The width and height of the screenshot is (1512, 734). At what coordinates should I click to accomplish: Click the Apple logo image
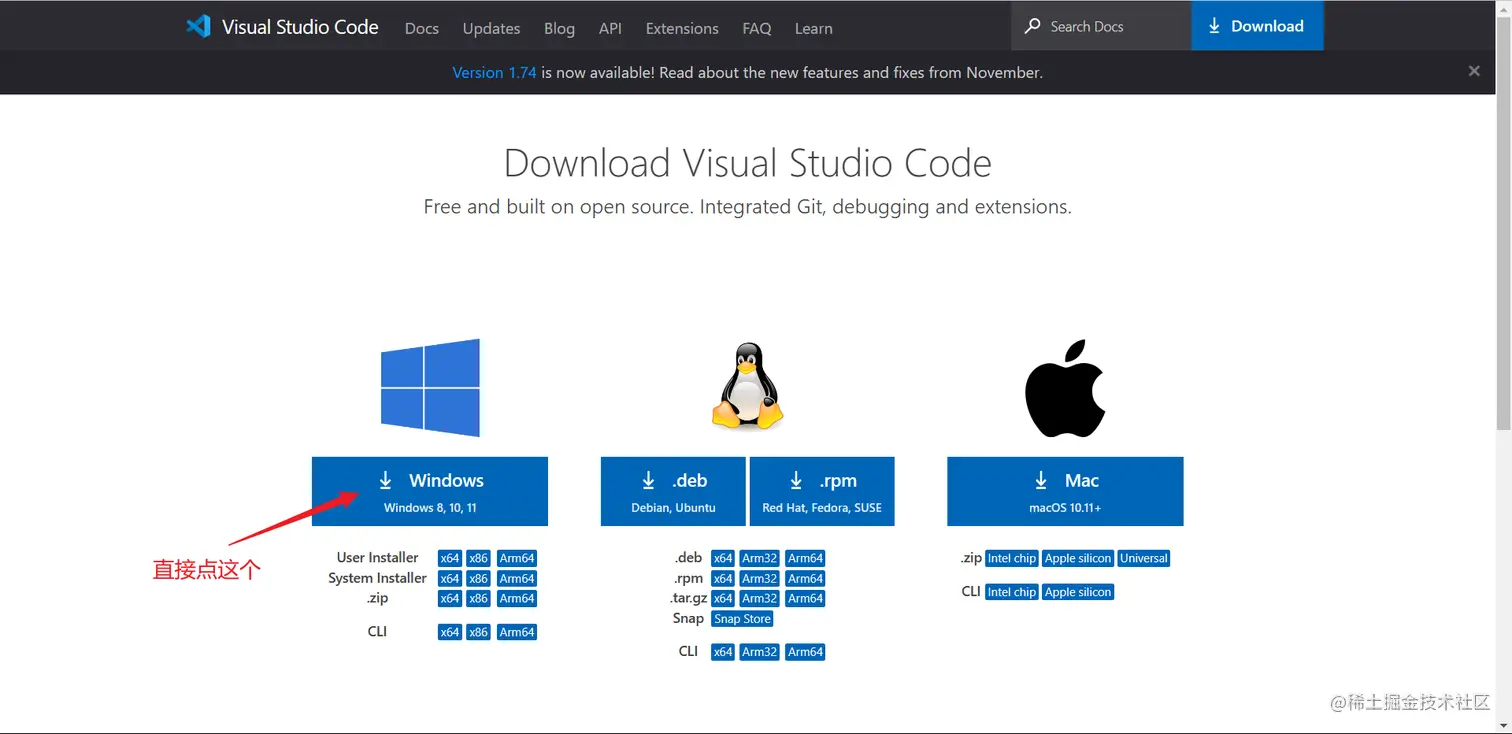[x=1065, y=388]
